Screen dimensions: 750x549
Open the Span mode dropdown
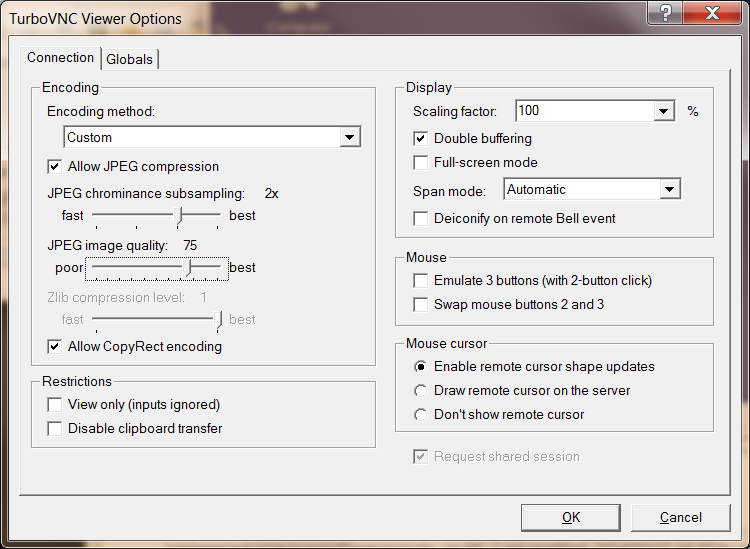592,189
